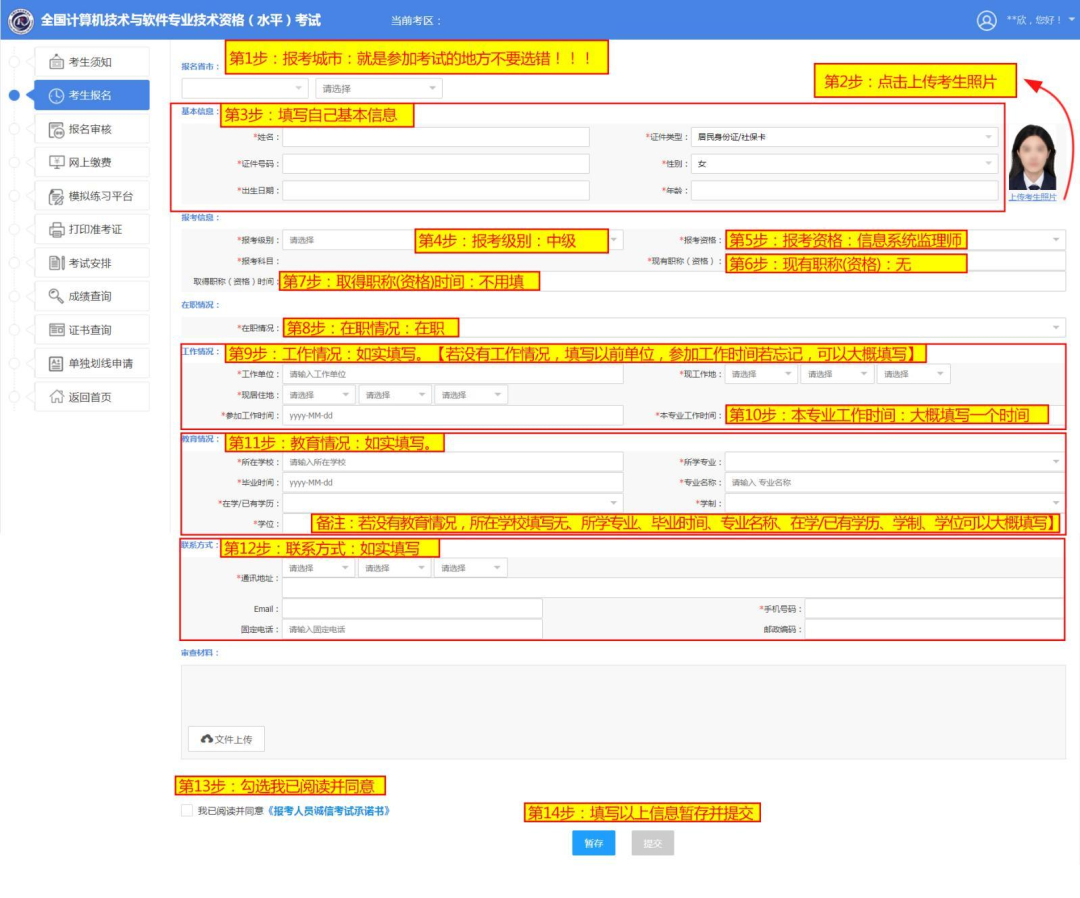
Task: Open 模拟练习平台 menu item
Action: 92,196
